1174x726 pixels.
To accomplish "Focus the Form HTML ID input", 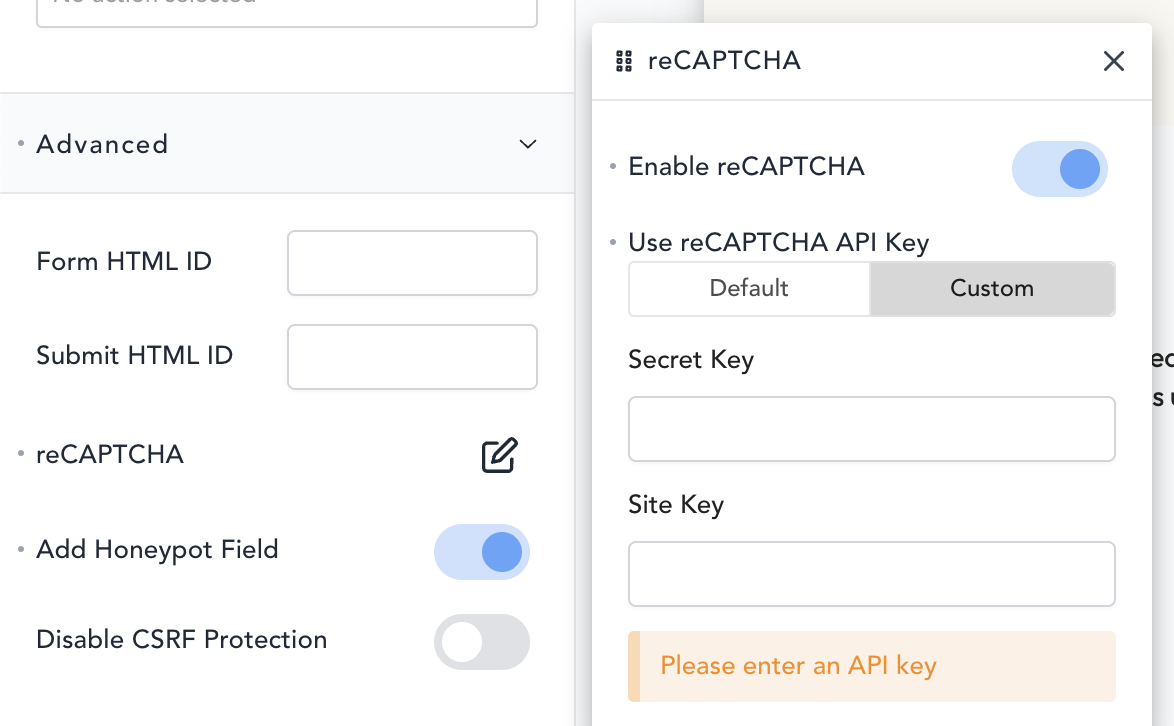I will click(412, 263).
